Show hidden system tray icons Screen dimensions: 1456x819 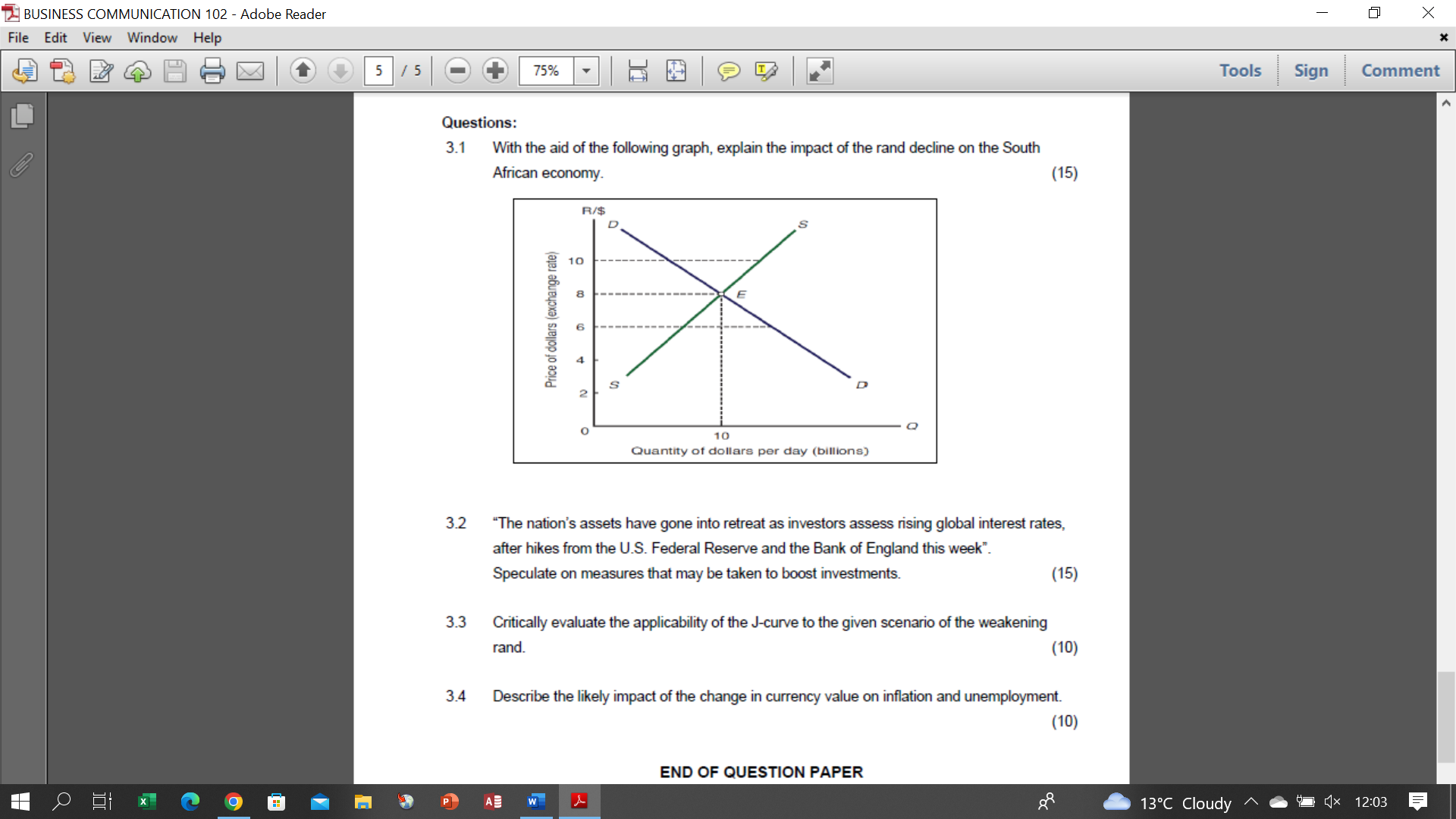[x=1251, y=802]
